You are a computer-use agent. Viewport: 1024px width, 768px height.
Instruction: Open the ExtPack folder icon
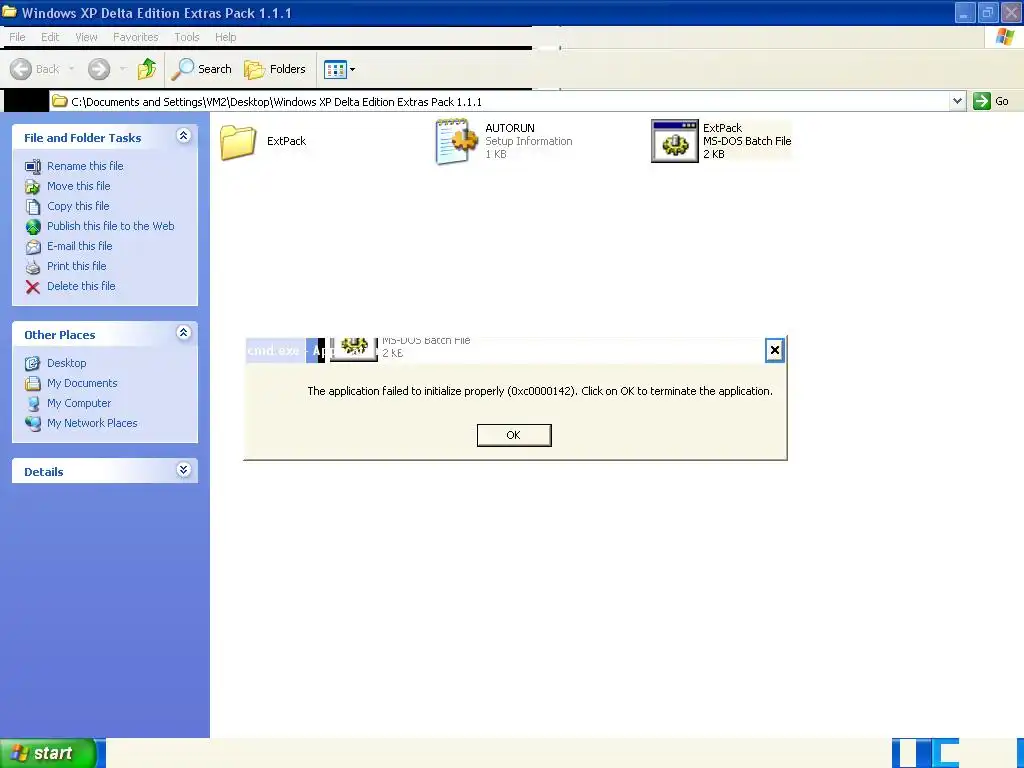[x=238, y=142]
